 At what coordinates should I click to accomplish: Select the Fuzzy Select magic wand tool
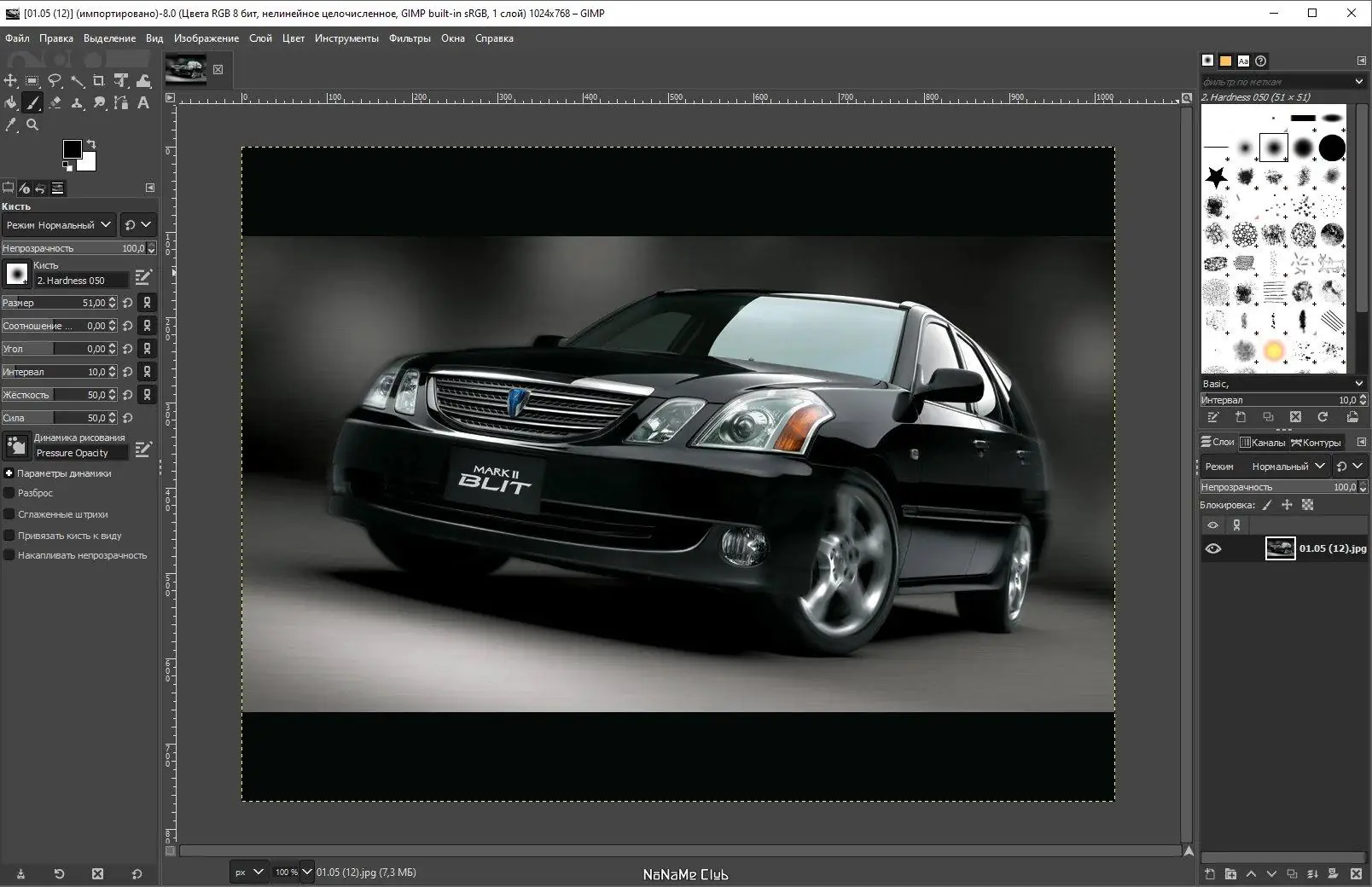coord(78,81)
